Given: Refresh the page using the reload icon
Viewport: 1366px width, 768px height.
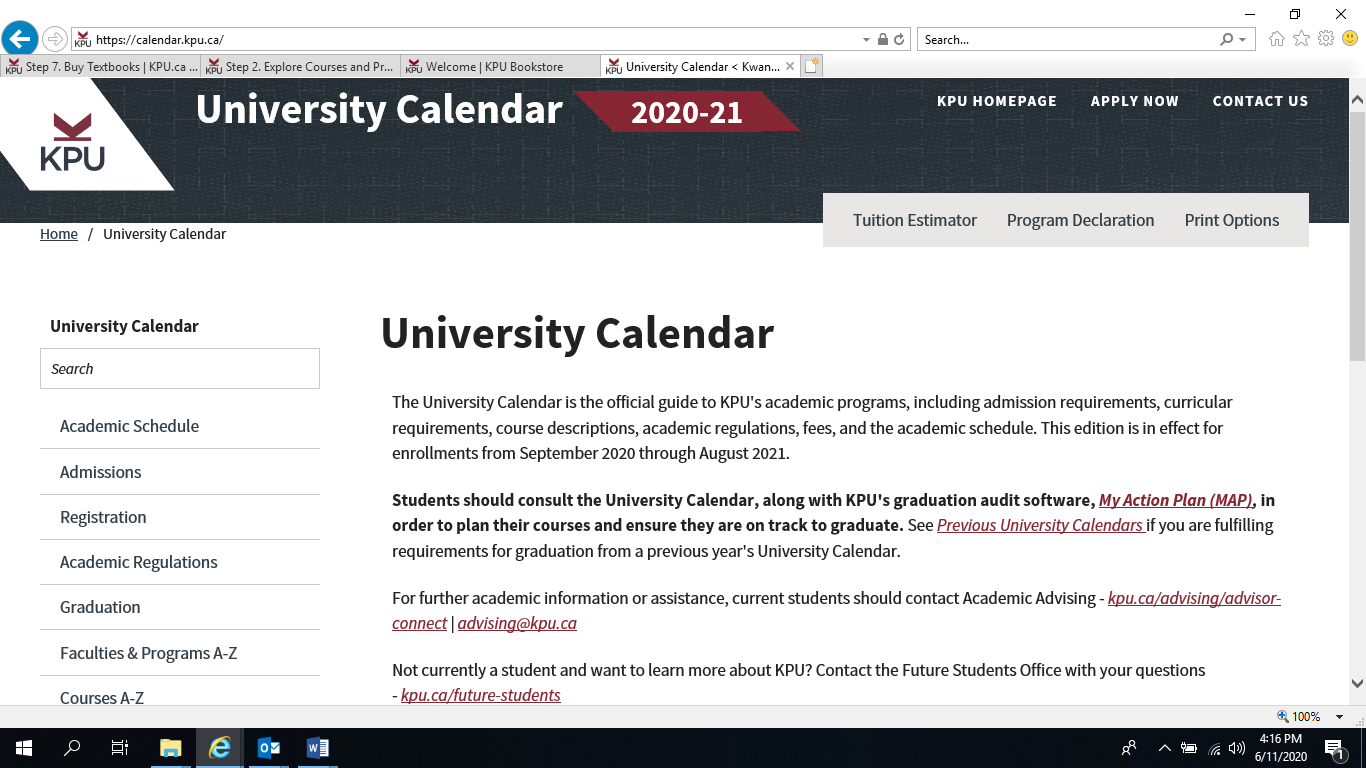Looking at the screenshot, I should click(x=899, y=40).
